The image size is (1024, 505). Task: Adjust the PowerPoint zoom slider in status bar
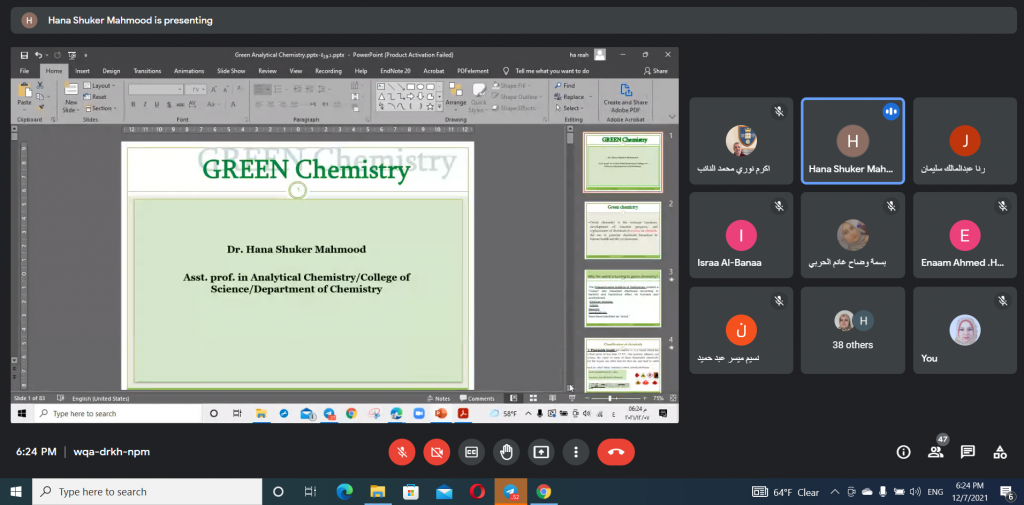click(610, 398)
